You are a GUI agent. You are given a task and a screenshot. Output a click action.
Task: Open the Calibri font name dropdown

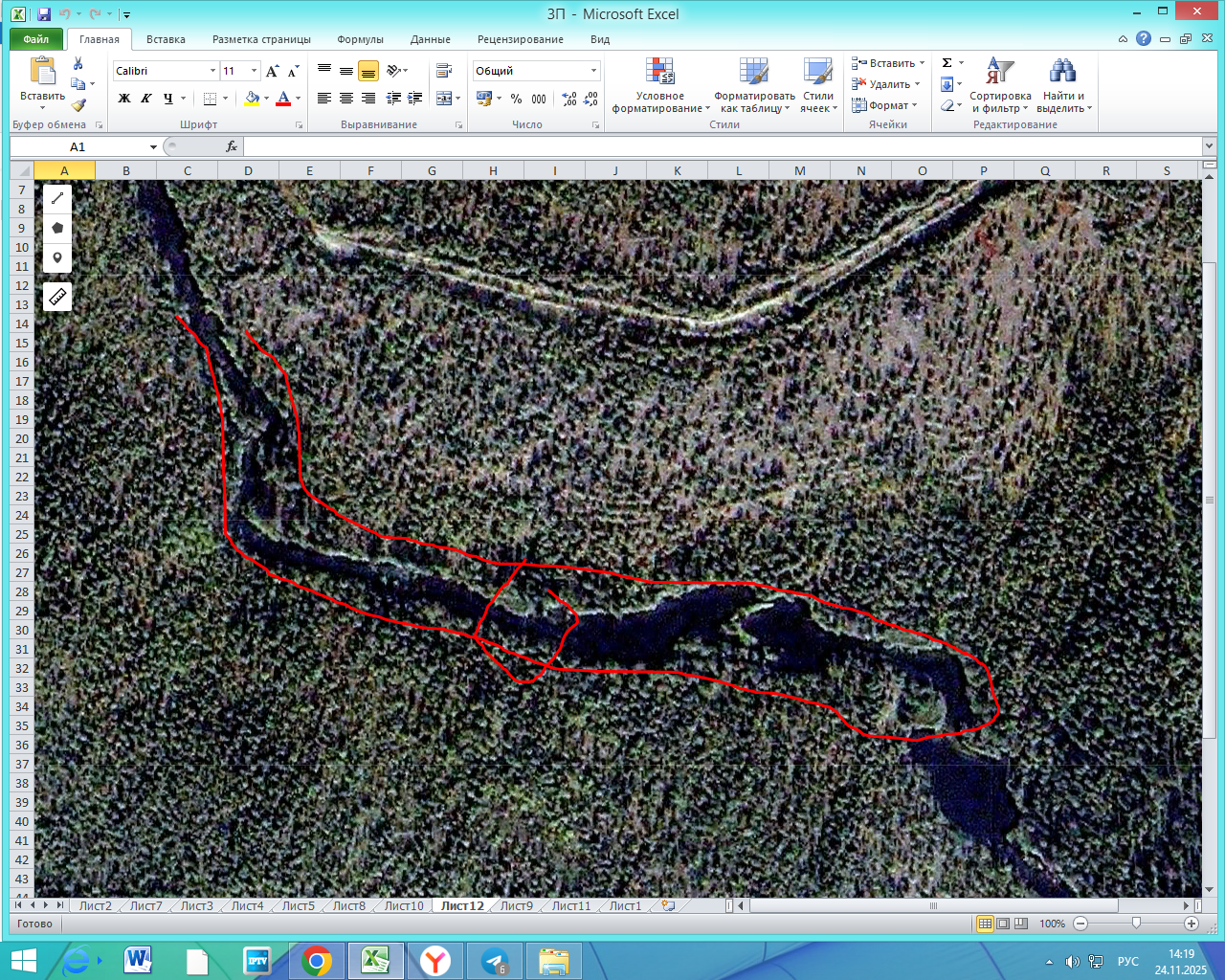[212, 71]
